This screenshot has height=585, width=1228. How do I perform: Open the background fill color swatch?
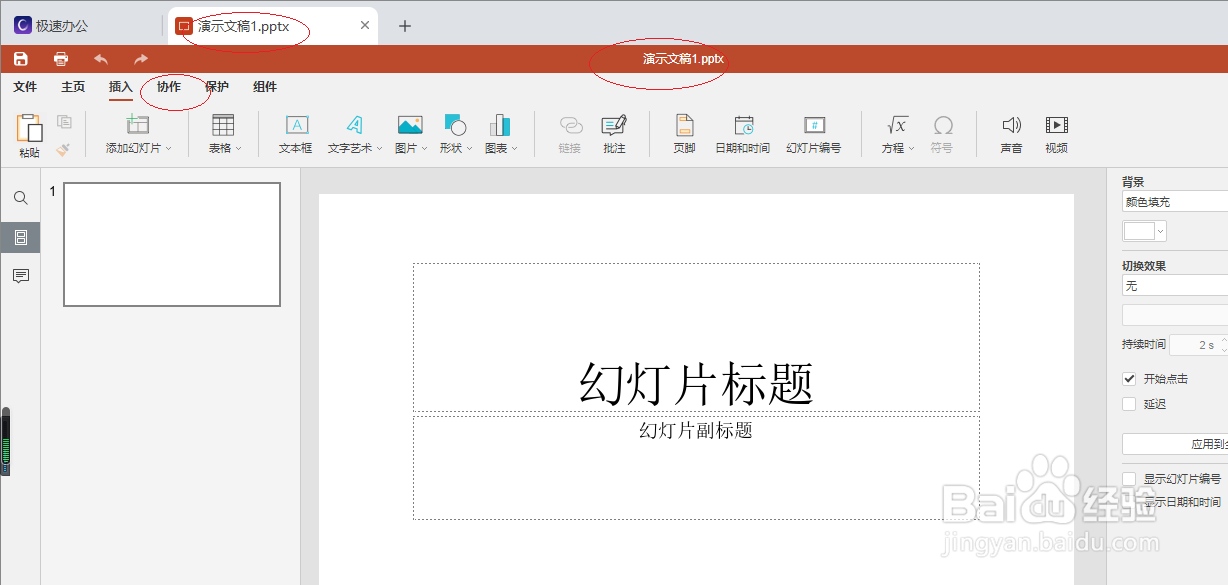point(1139,230)
